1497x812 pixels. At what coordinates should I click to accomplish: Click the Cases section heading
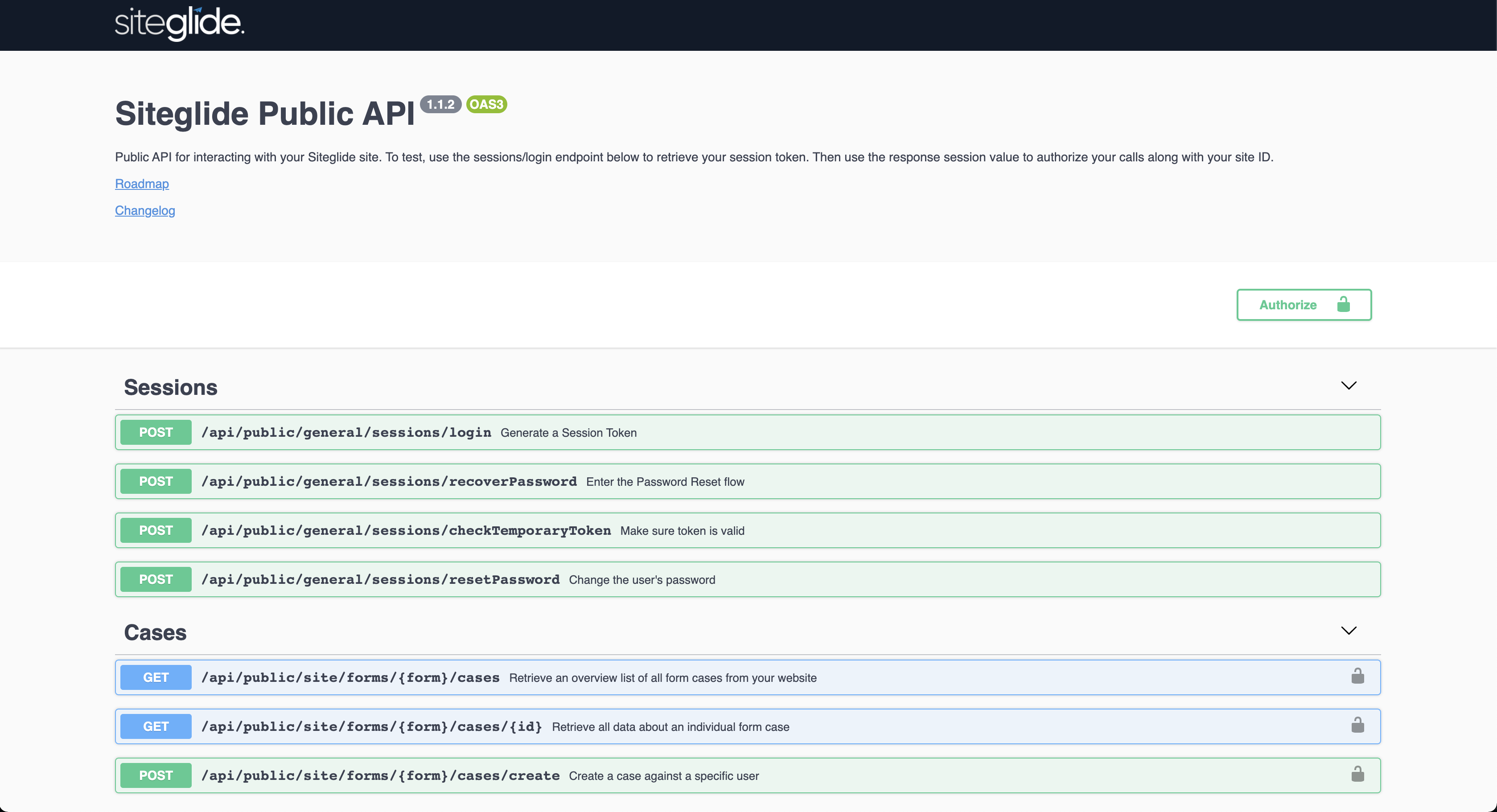[155, 632]
